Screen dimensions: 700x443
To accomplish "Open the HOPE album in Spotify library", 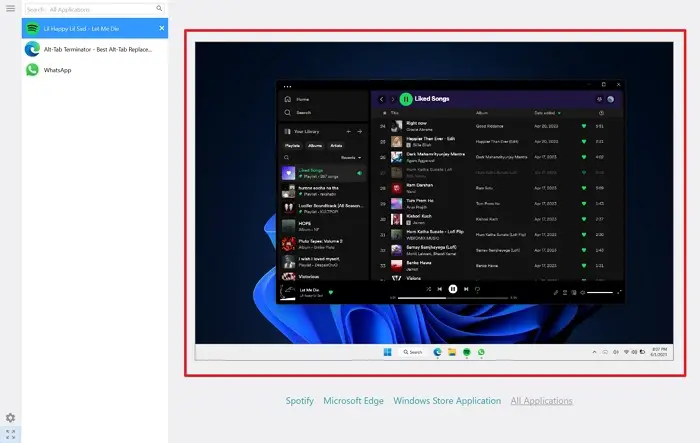I will pos(324,226).
